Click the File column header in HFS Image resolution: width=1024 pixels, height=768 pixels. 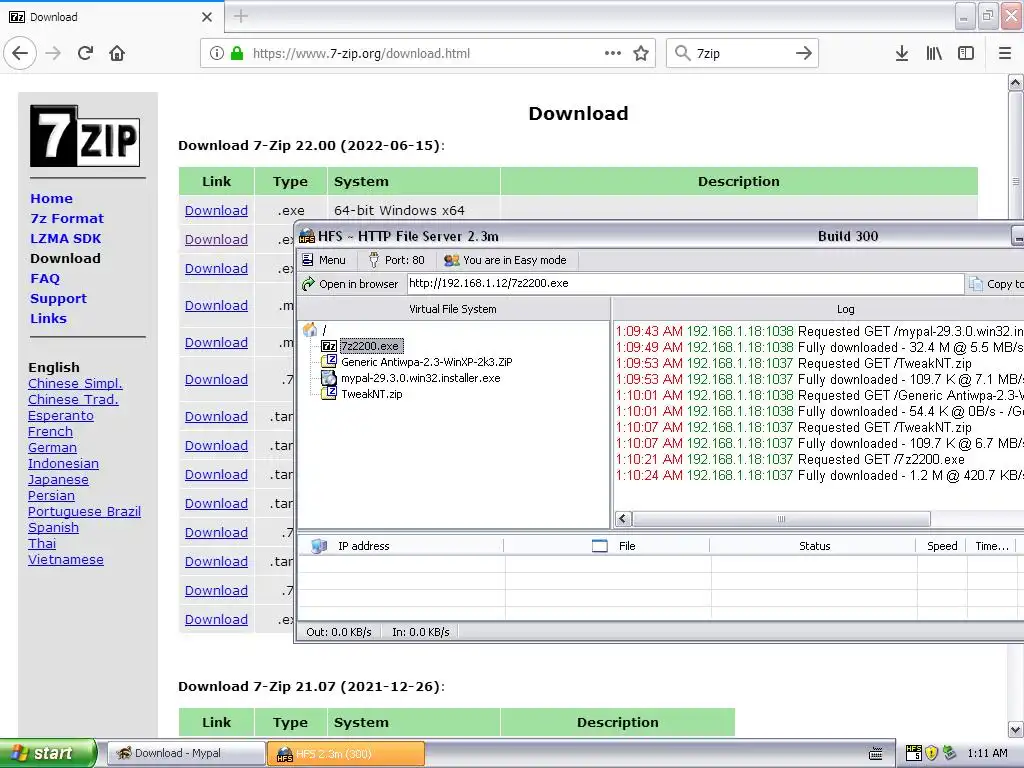(607, 546)
